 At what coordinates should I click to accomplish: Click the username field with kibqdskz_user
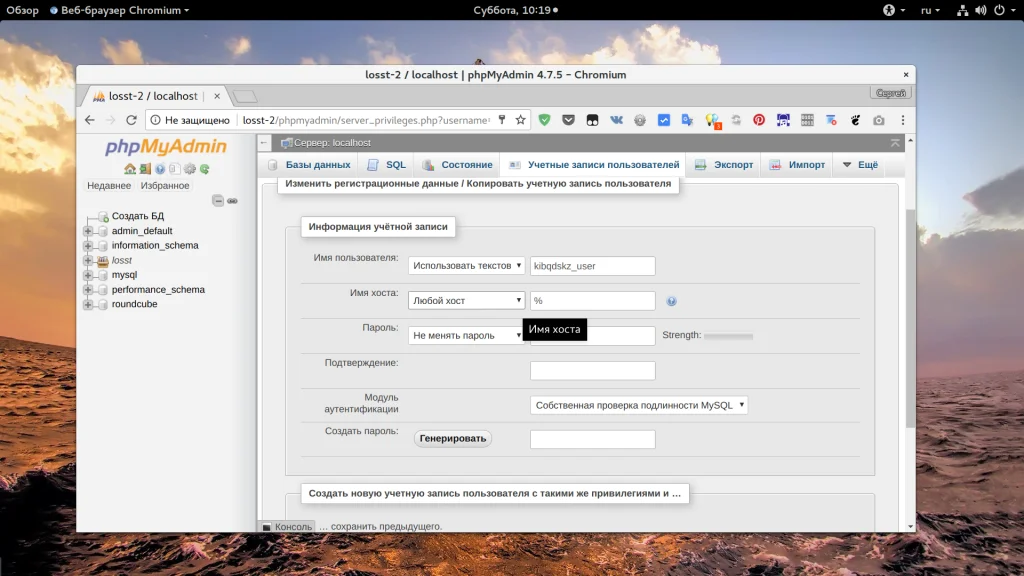[x=592, y=266]
